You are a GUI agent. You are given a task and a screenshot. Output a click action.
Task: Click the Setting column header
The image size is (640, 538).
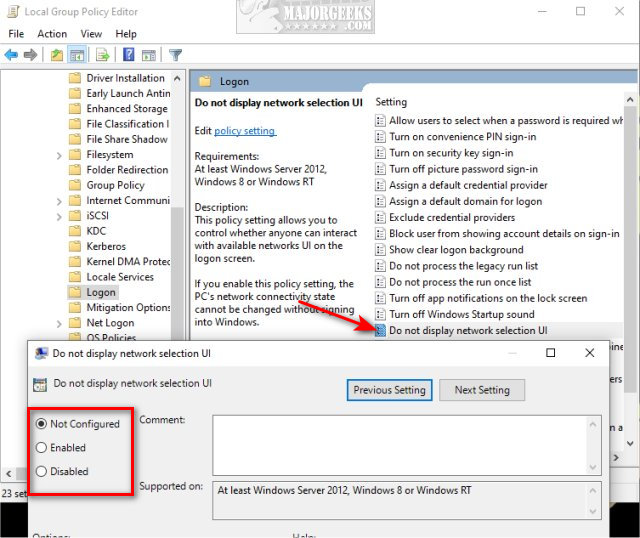tap(391, 102)
